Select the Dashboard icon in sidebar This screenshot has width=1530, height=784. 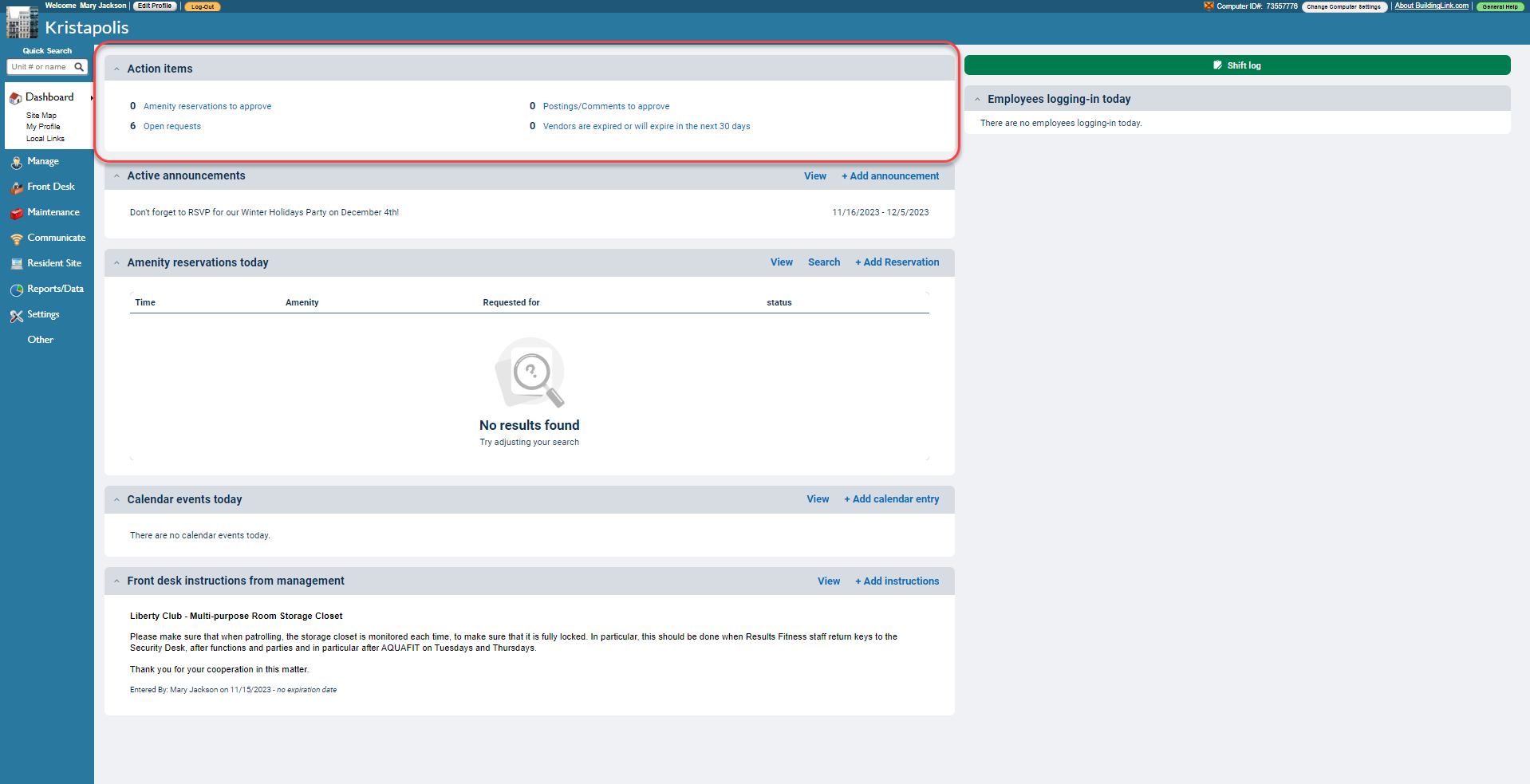(x=16, y=97)
